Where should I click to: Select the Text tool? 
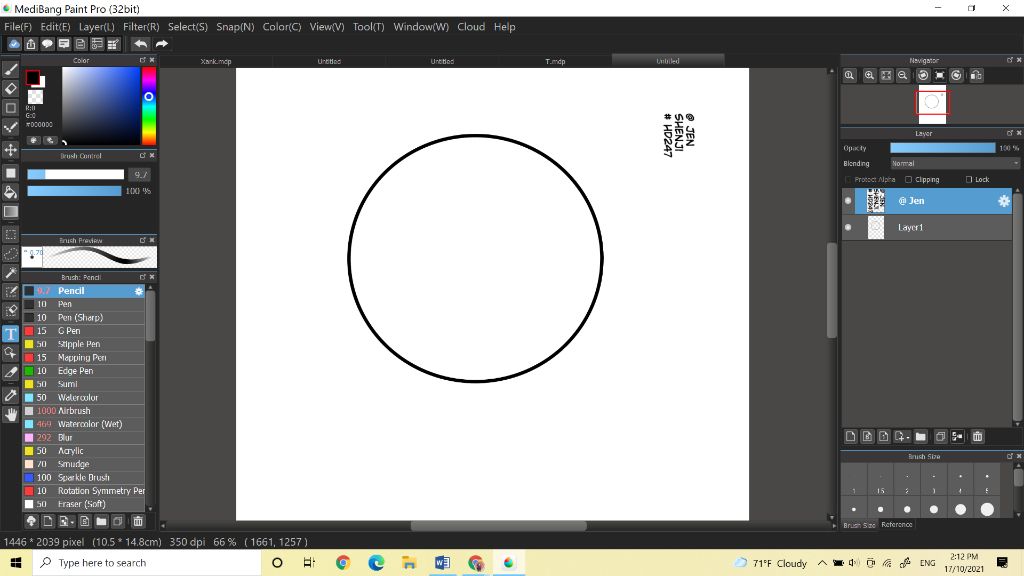[10, 334]
